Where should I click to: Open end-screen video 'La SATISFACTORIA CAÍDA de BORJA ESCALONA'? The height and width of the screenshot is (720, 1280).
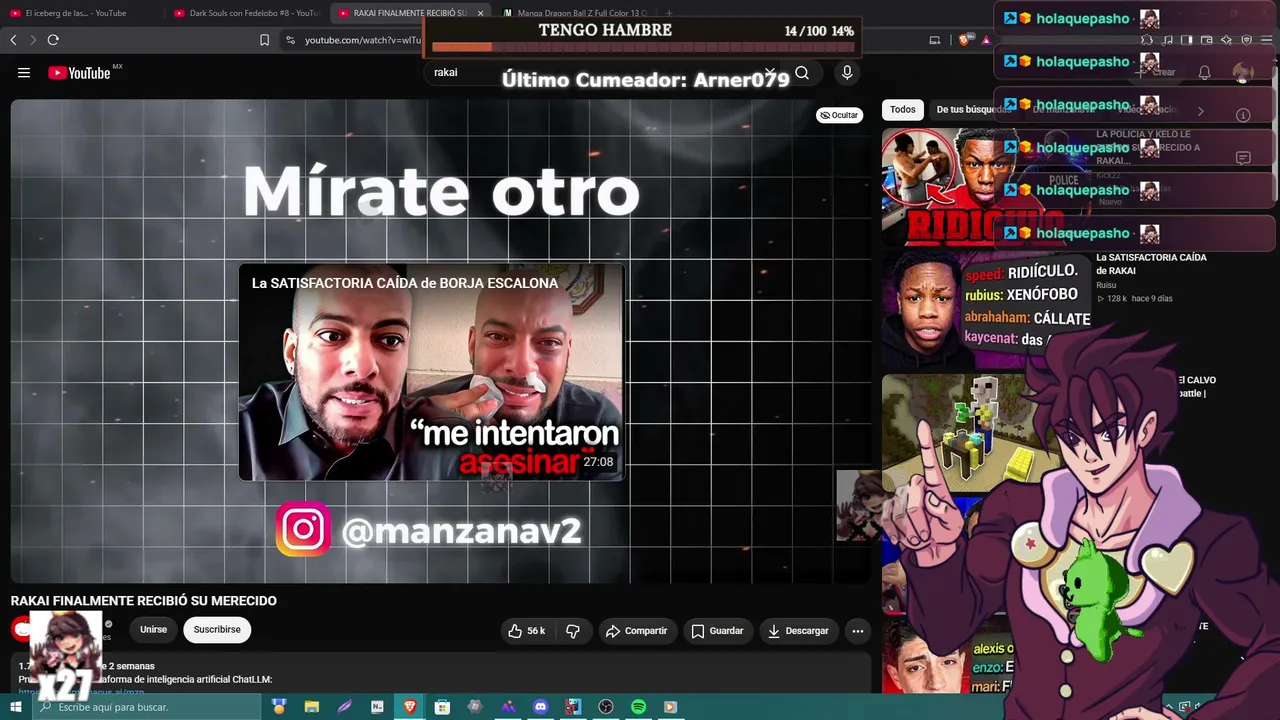[x=432, y=372]
